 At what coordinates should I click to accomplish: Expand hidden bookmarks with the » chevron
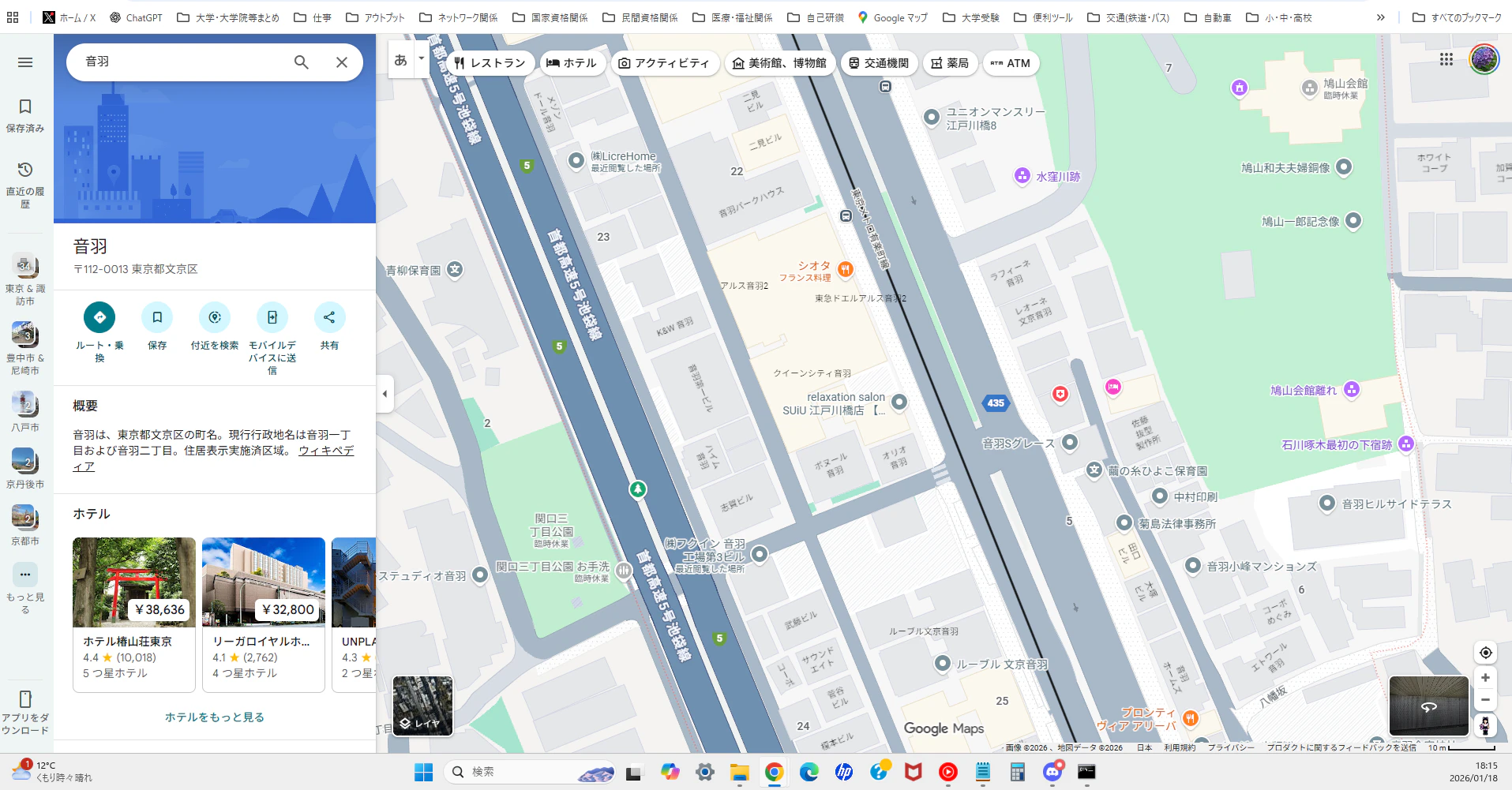point(1380,17)
